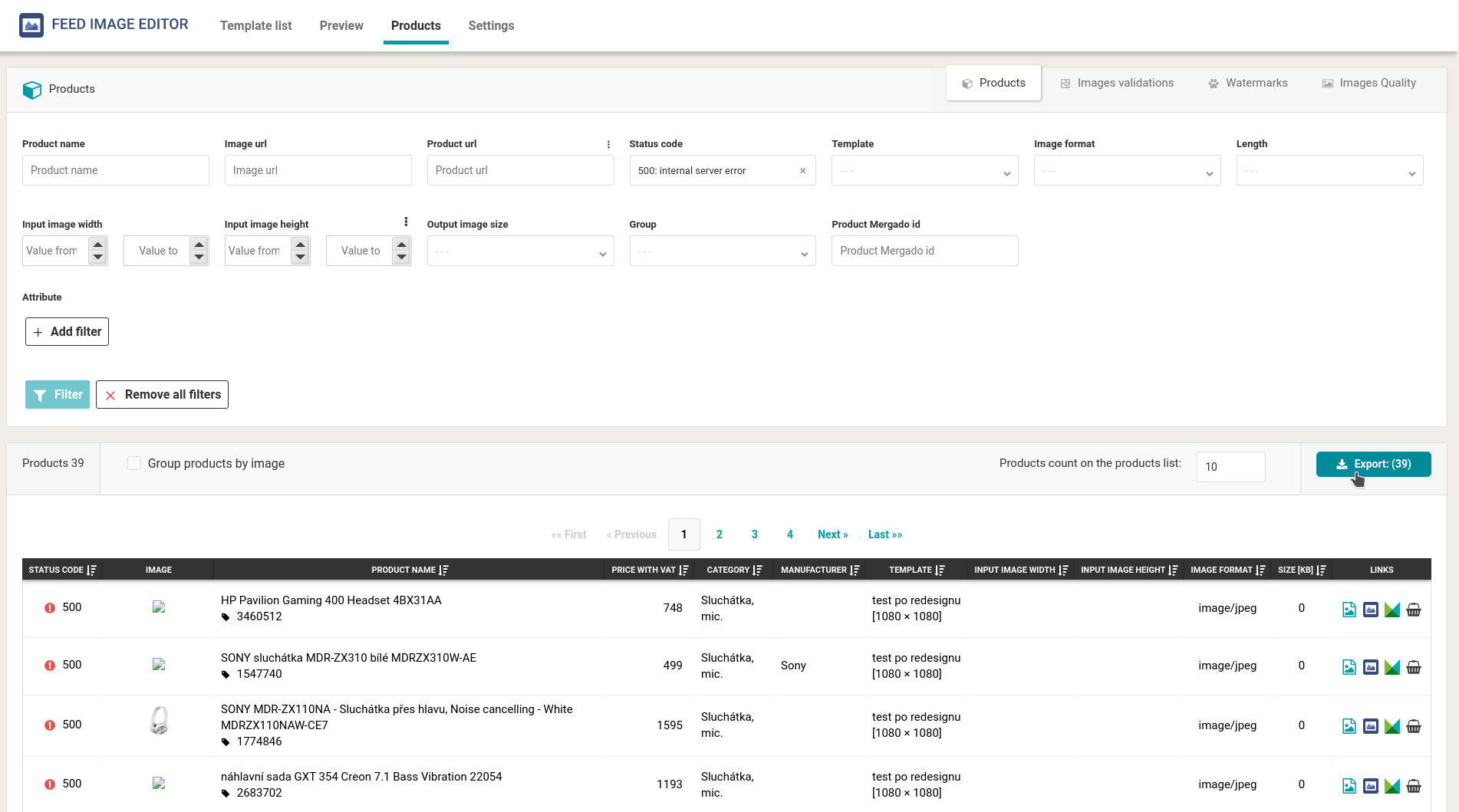This screenshot has width=1459, height=812.
Task: Click Remove all filters
Action: pyautogui.click(x=162, y=394)
